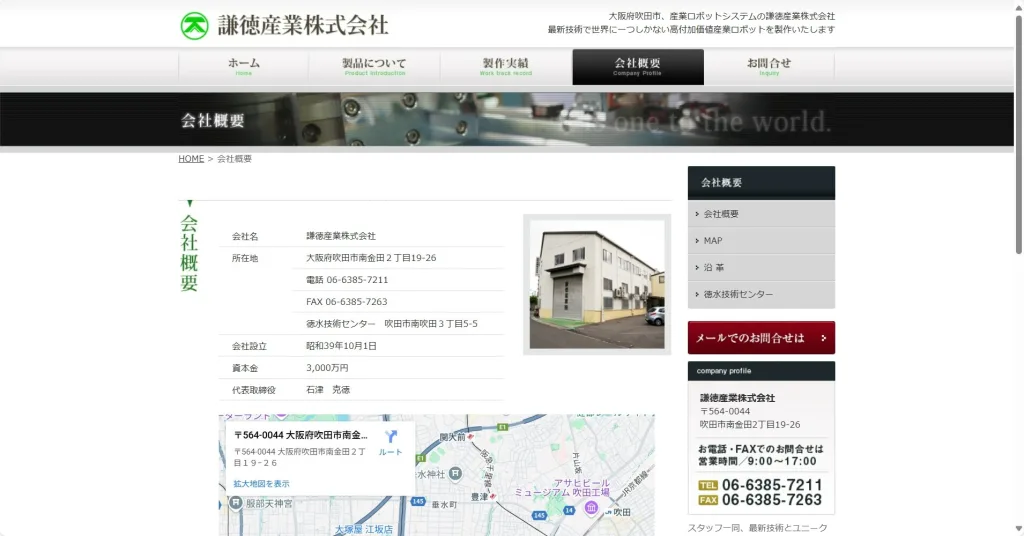Click the sidebar phone number 06-6385-7211
The width and height of the screenshot is (1024, 536).
pos(772,485)
